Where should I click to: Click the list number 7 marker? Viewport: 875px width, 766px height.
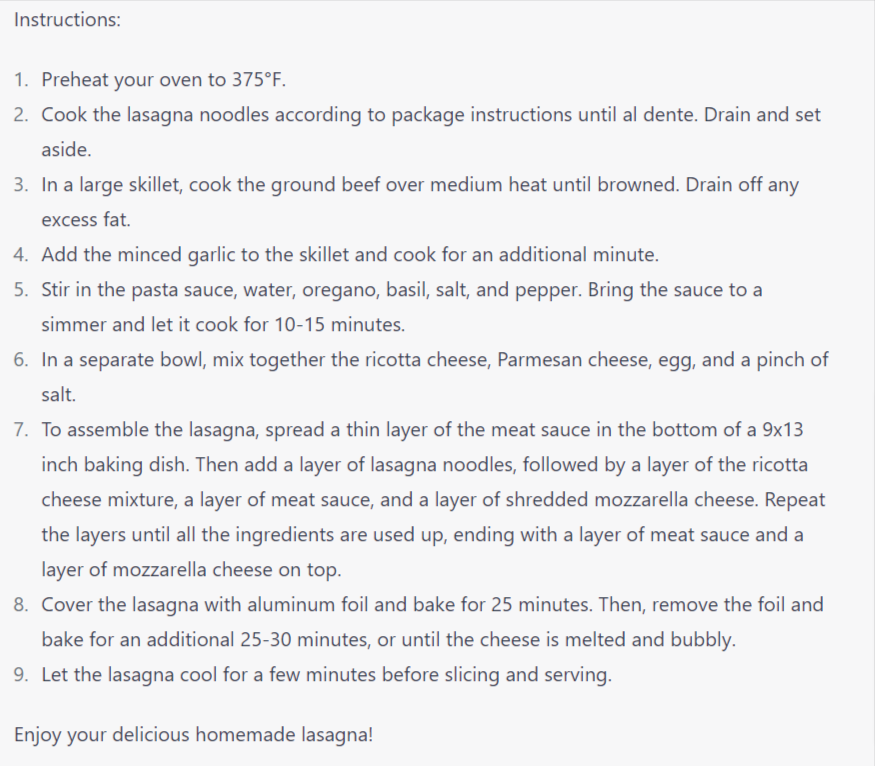point(21,430)
